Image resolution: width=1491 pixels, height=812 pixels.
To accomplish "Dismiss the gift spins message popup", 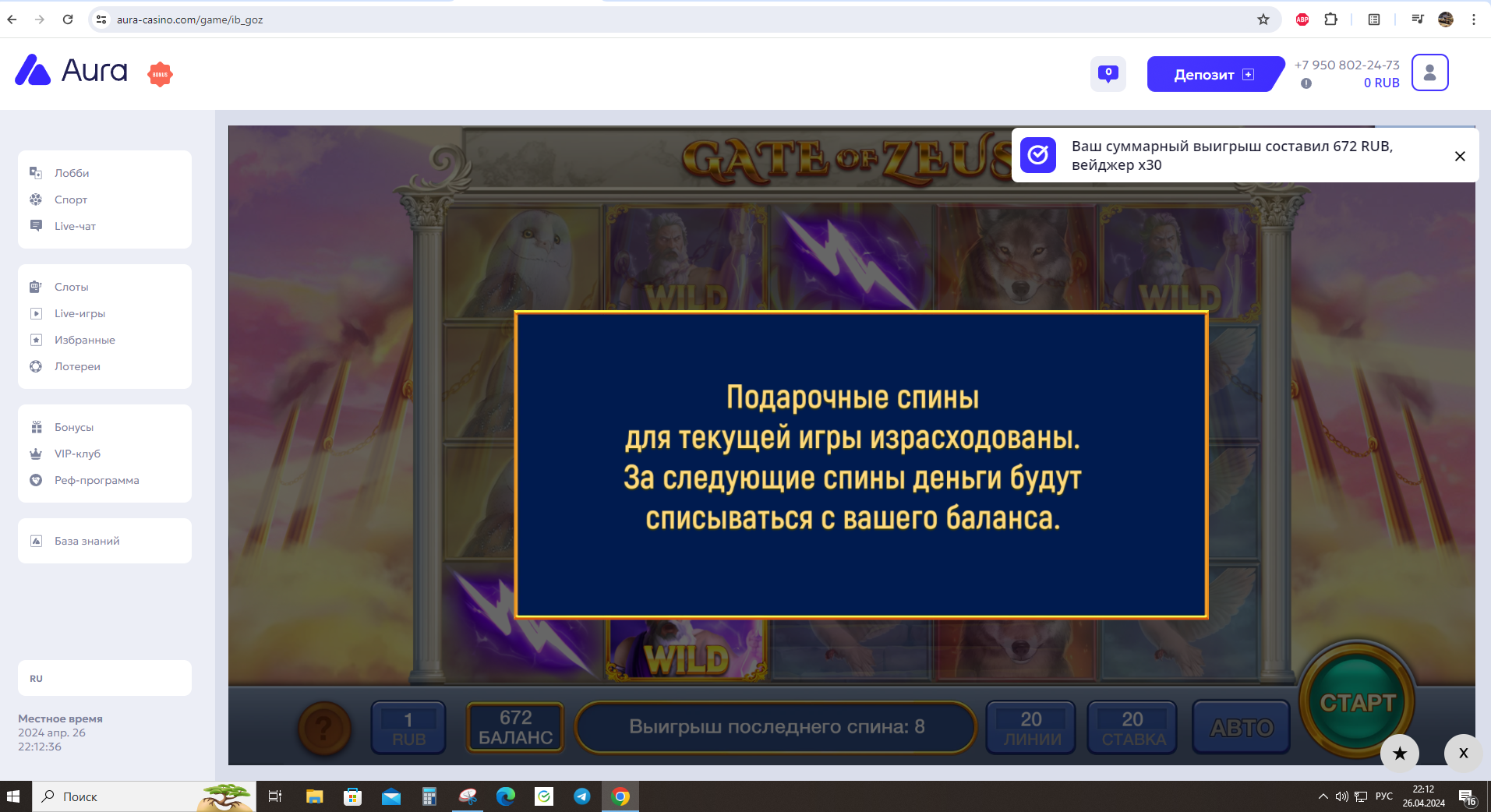I will [861, 464].
